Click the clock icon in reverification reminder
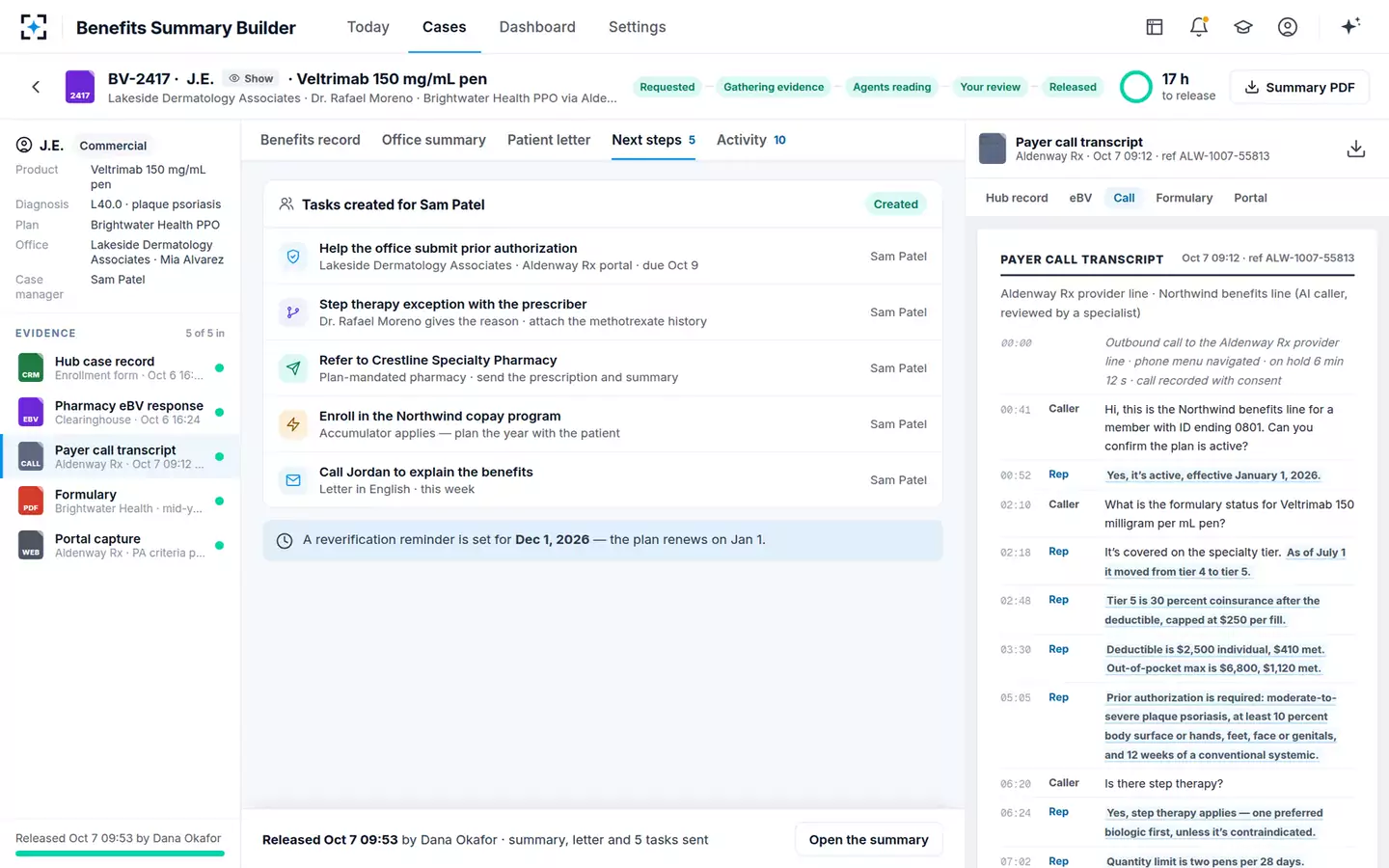The width and height of the screenshot is (1389, 868). pyautogui.click(x=285, y=541)
